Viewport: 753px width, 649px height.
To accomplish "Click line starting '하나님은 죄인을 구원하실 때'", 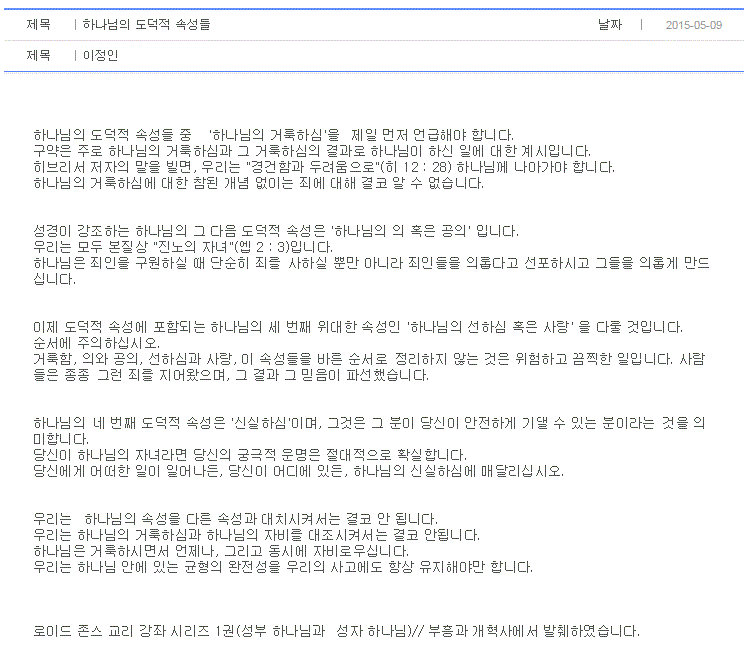I will tap(371, 263).
